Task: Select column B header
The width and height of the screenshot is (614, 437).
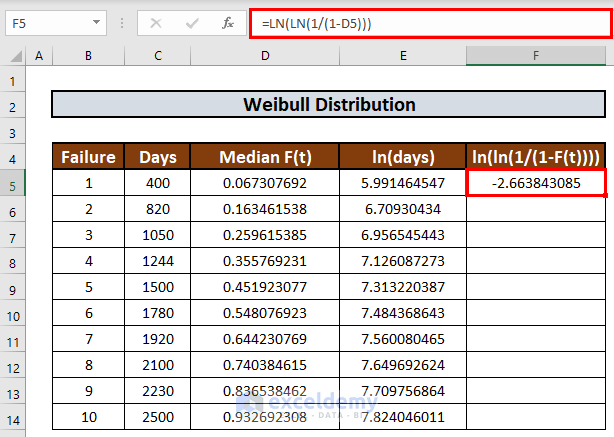Action: (x=88, y=56)
